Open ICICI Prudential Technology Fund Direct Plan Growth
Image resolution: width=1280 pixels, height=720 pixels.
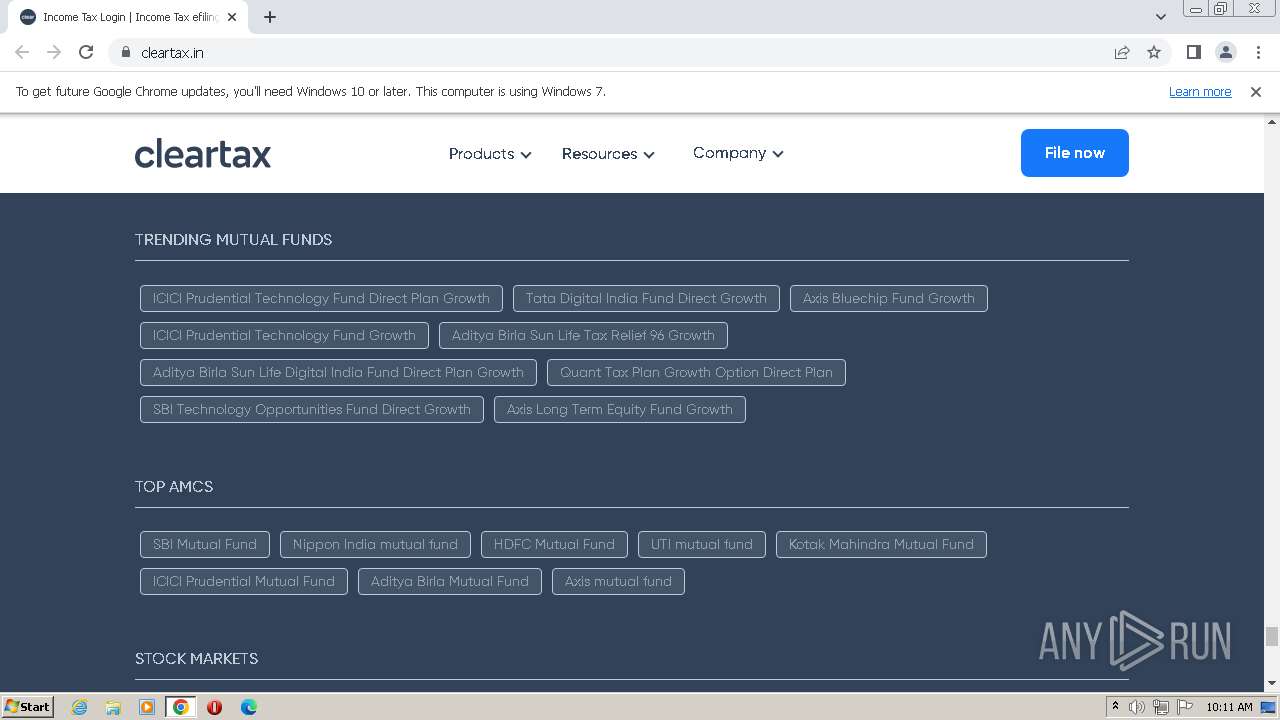point(321,298)
